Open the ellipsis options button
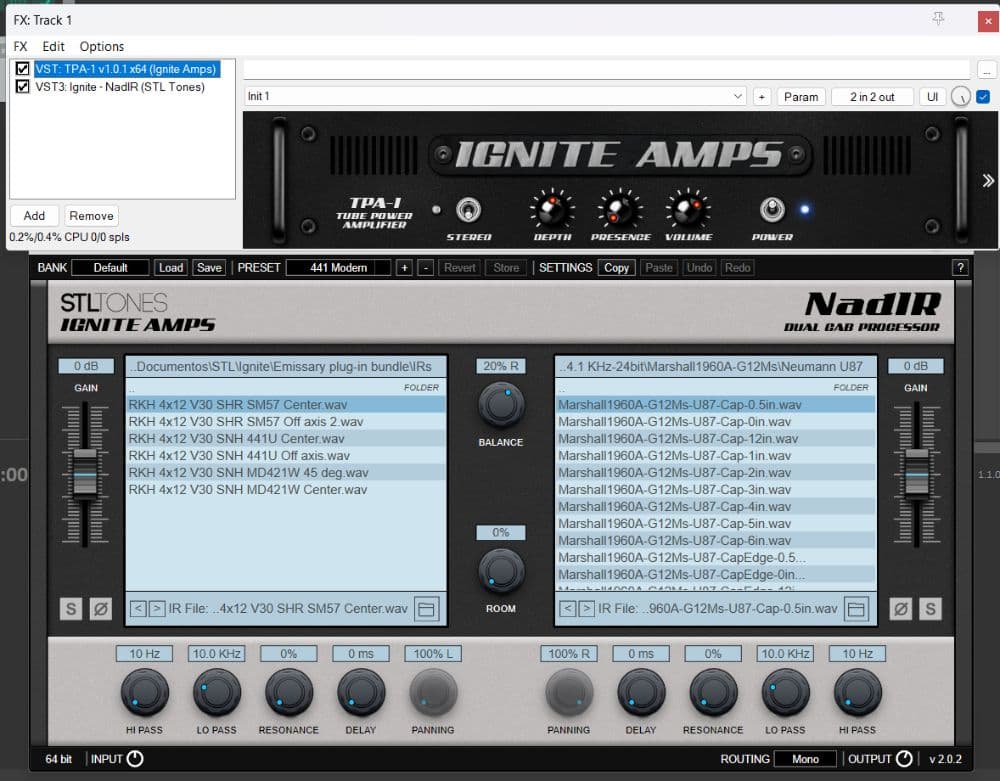Image resolution: width=1000 pixels, height=781 pixels. pyautogui.click(x=987, y=70)
